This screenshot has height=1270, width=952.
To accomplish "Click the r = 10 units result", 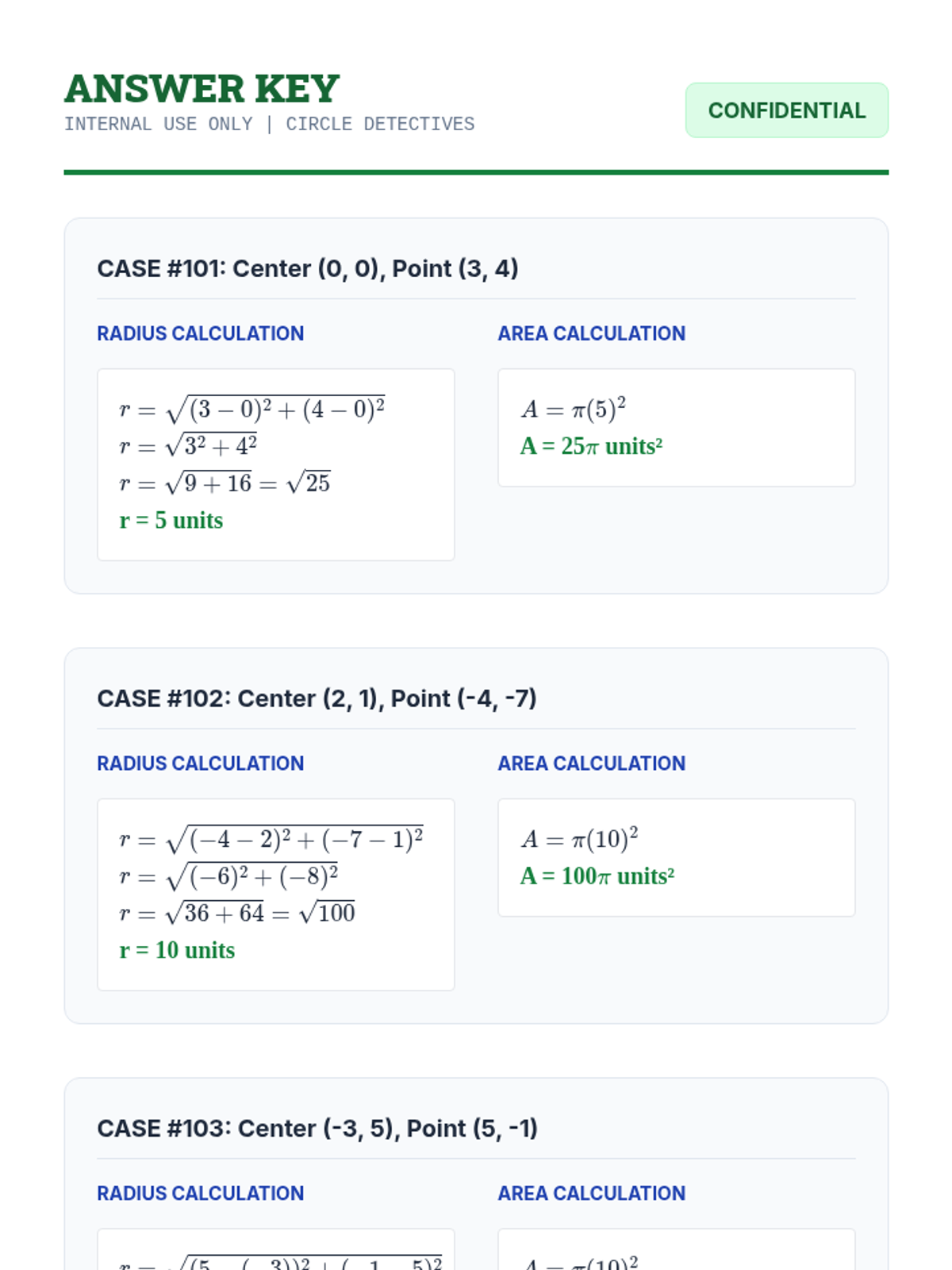I will point(177,950).
